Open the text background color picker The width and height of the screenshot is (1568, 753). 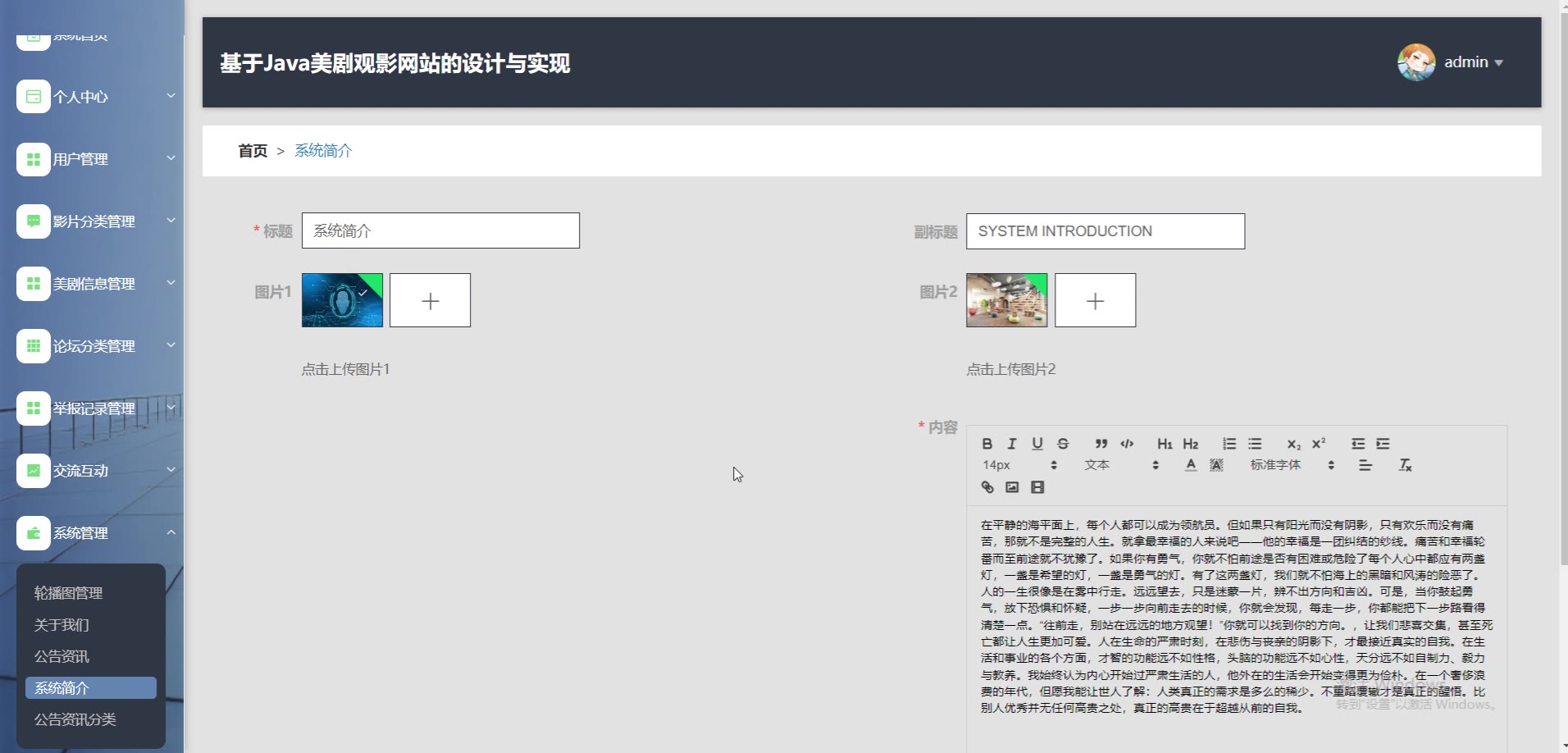pos(1216,465)
